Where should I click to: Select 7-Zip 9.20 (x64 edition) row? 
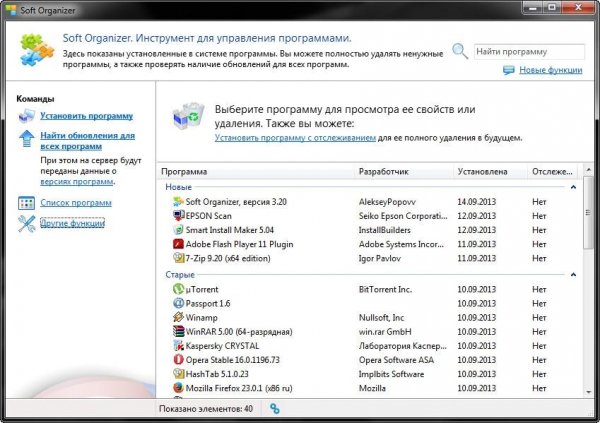pos(228,258)
